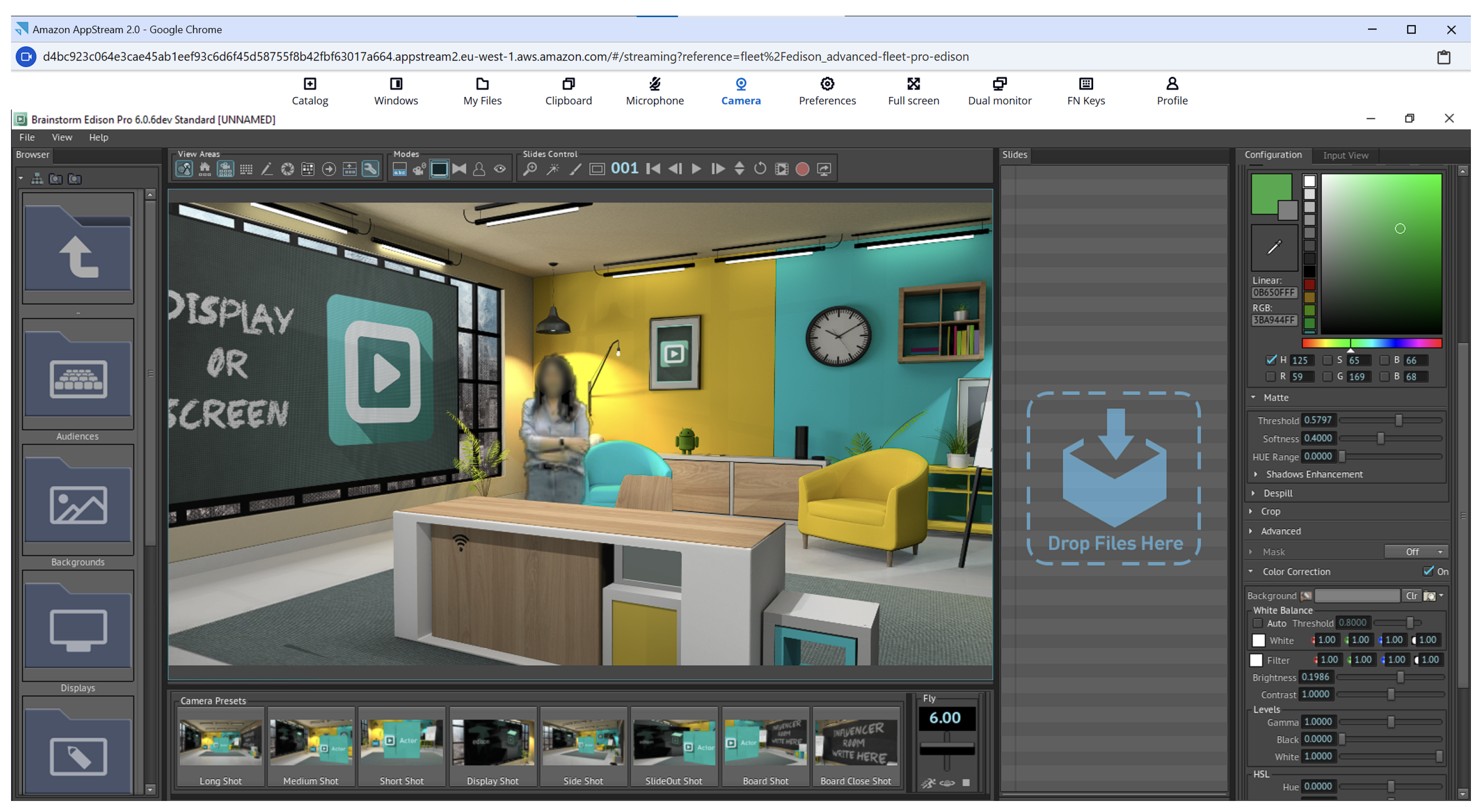Screen dimensions: 1481x812
Task: Enable Auto white balance checkbox
Action: pyautogui.click(x=1258, y=623)
